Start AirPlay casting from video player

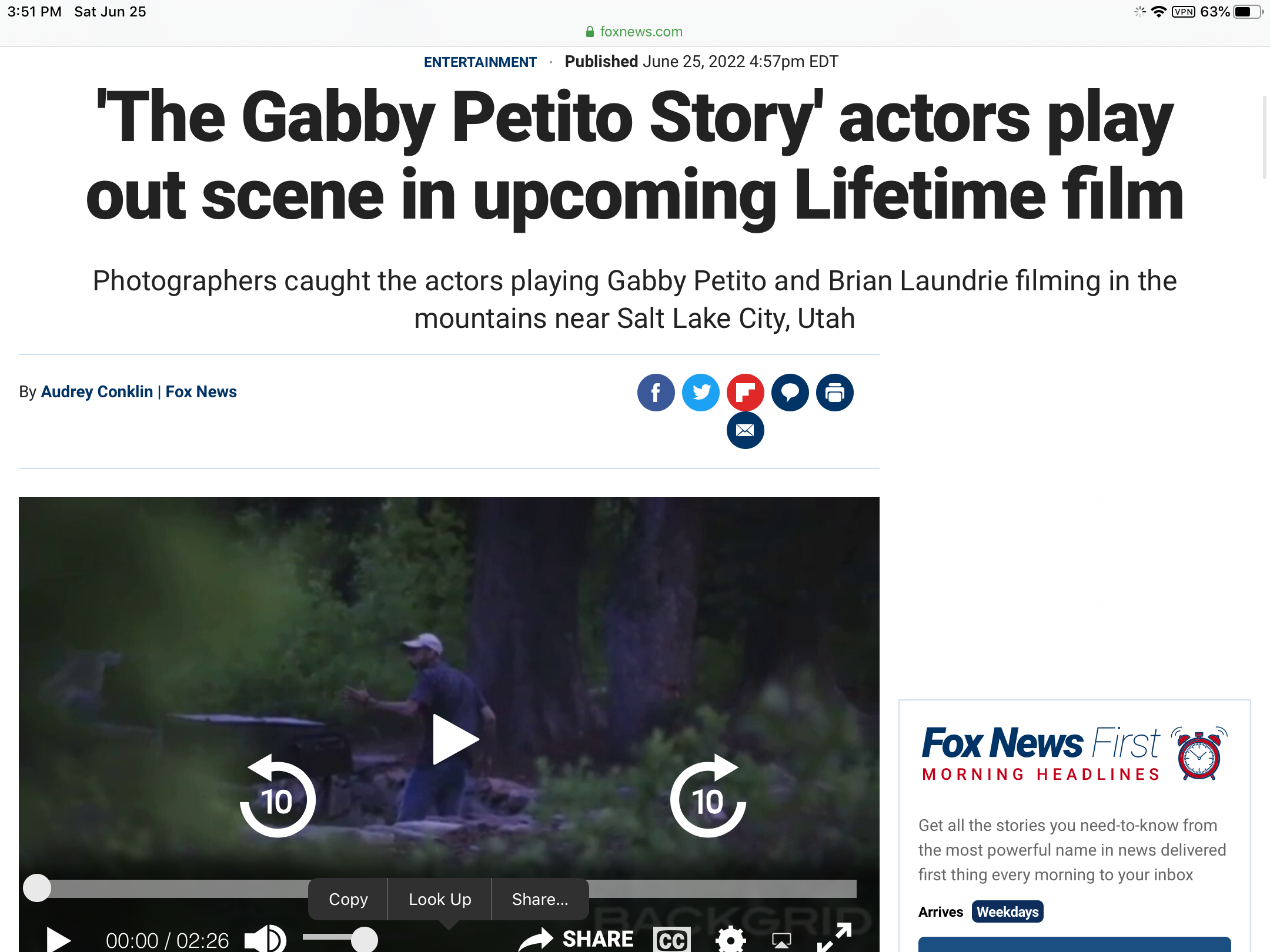pos(781,940)
